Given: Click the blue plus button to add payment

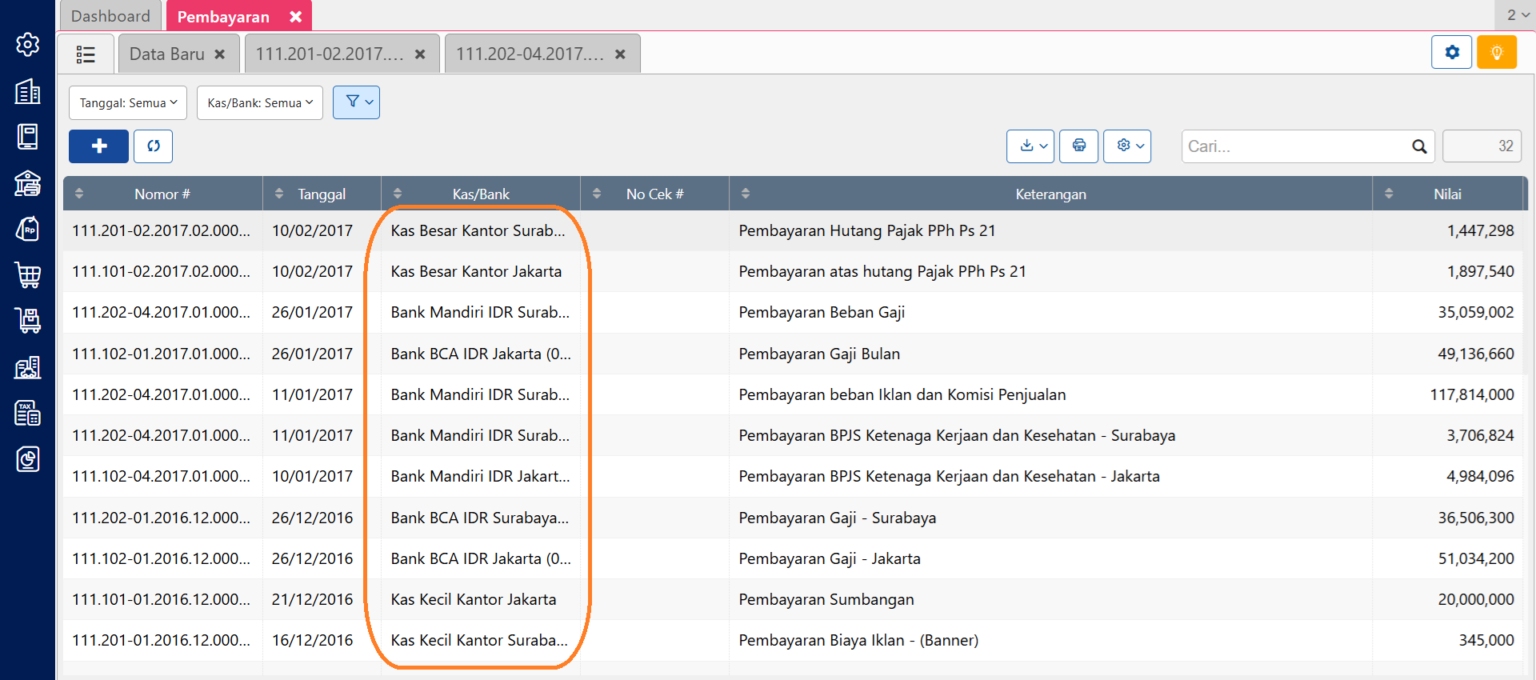Looking at the screenshot, I should tap(98, 146).
